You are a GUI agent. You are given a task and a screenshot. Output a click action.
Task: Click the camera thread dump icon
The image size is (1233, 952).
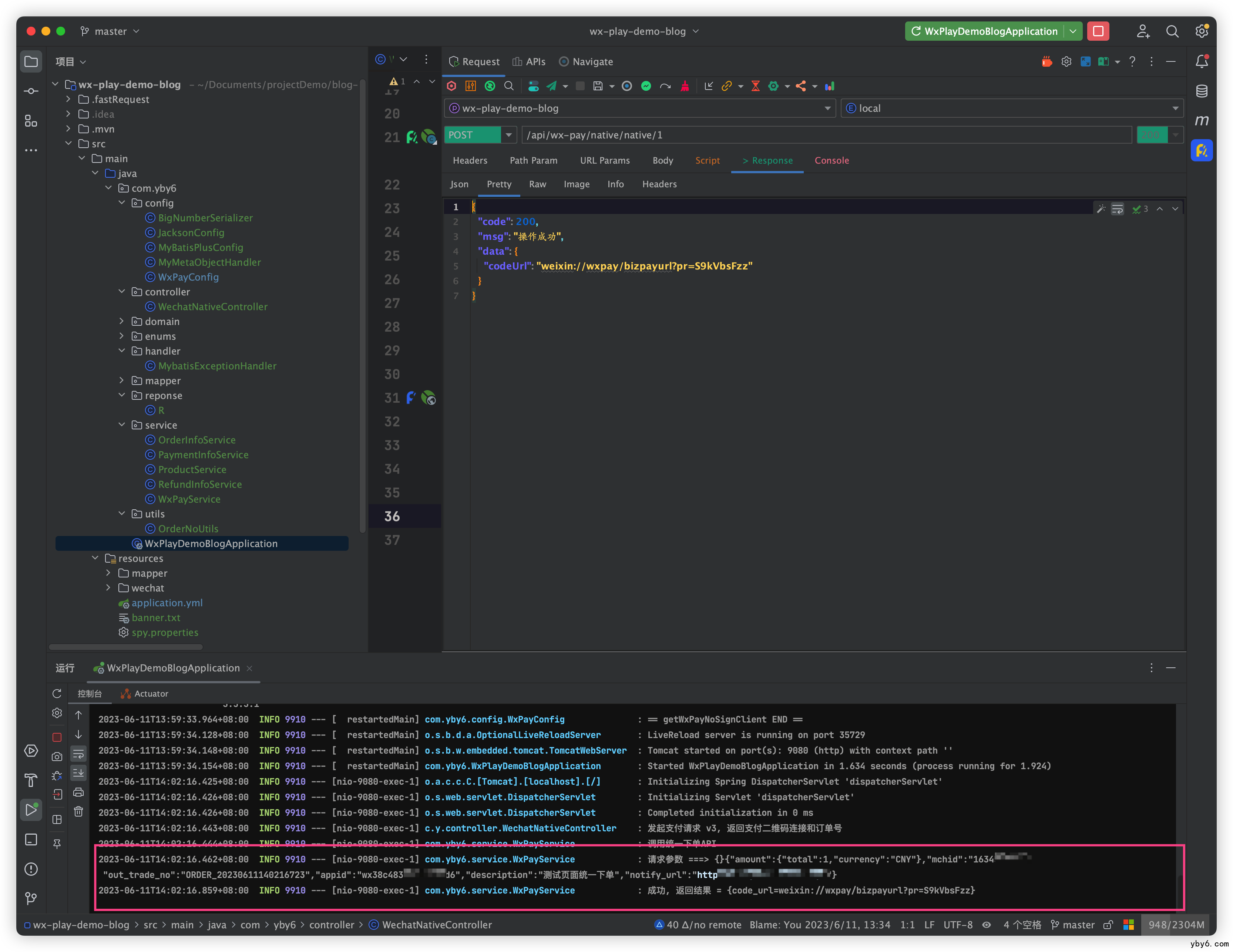(x=57, y=756)
